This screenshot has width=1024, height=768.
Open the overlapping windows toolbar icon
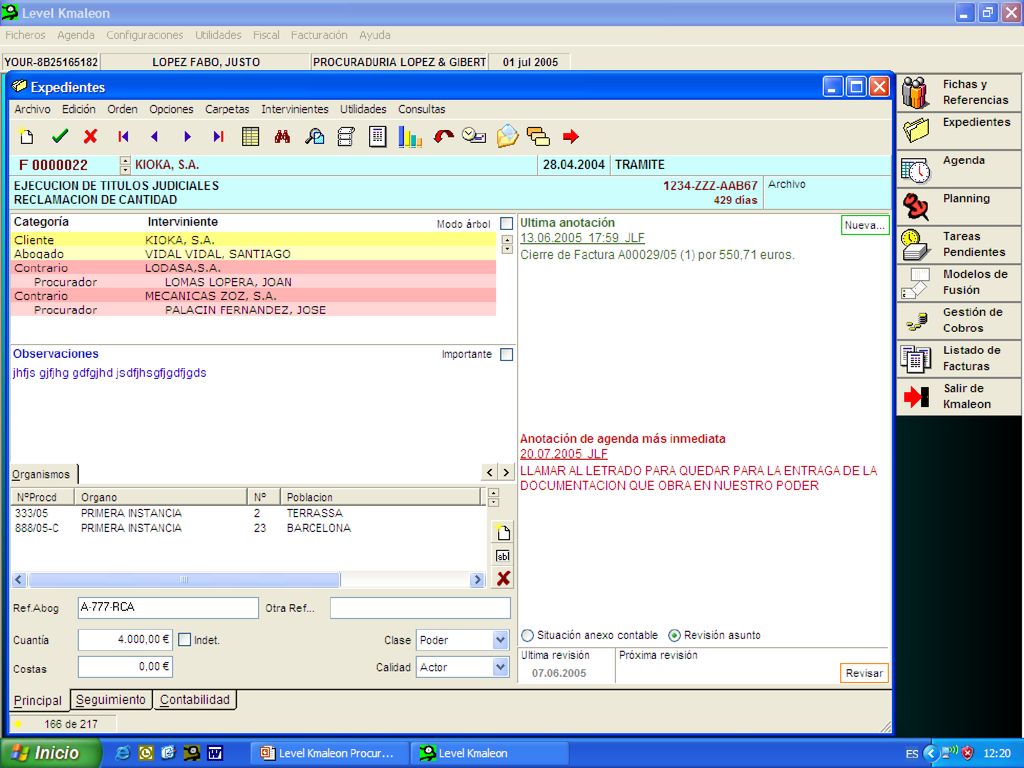point(538,136)
